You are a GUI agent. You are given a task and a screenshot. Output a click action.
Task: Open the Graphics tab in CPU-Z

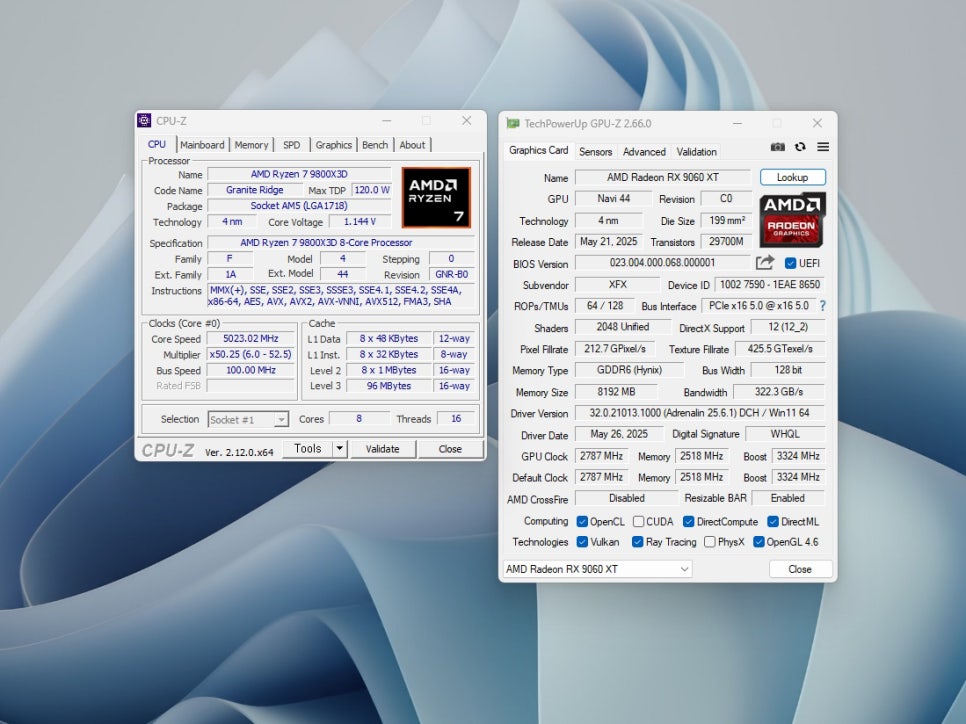(x=333, y=145)
